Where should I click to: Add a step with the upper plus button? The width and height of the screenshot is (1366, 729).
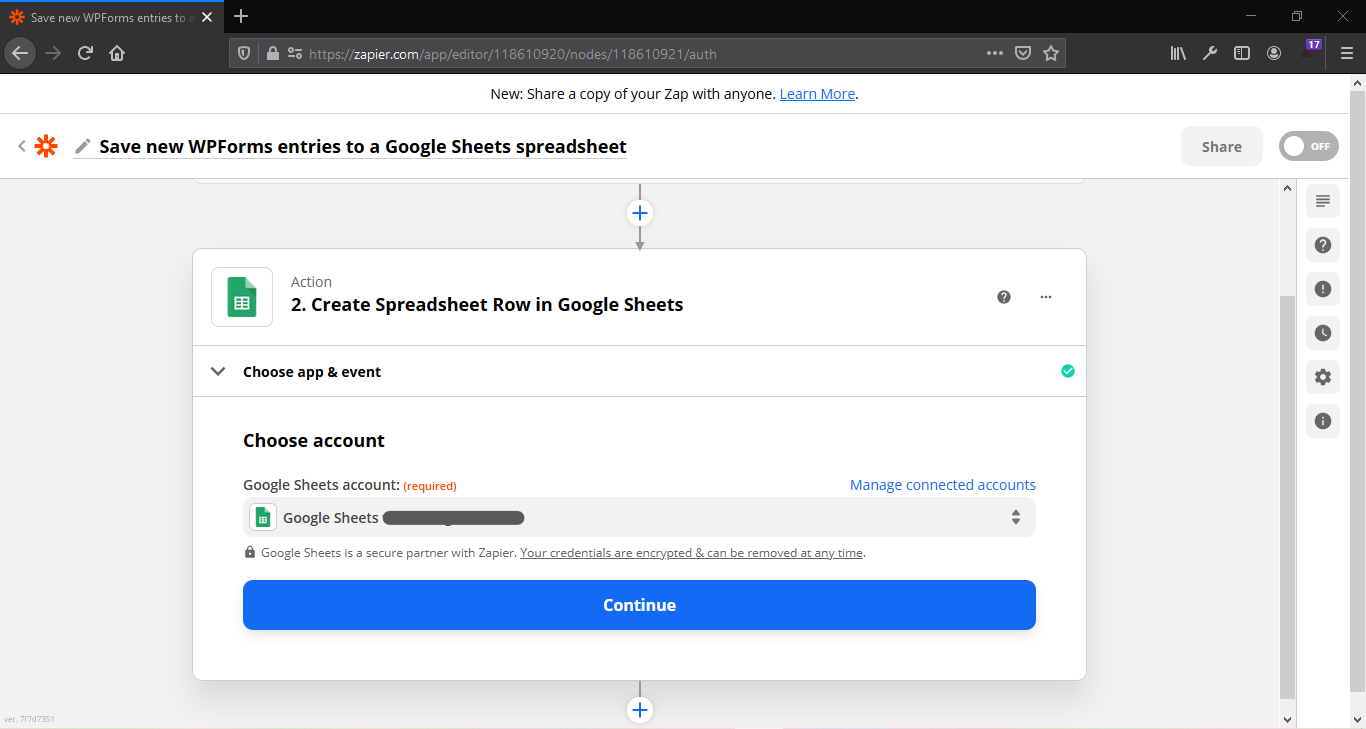pyautogui.click(x=640, y=213)
